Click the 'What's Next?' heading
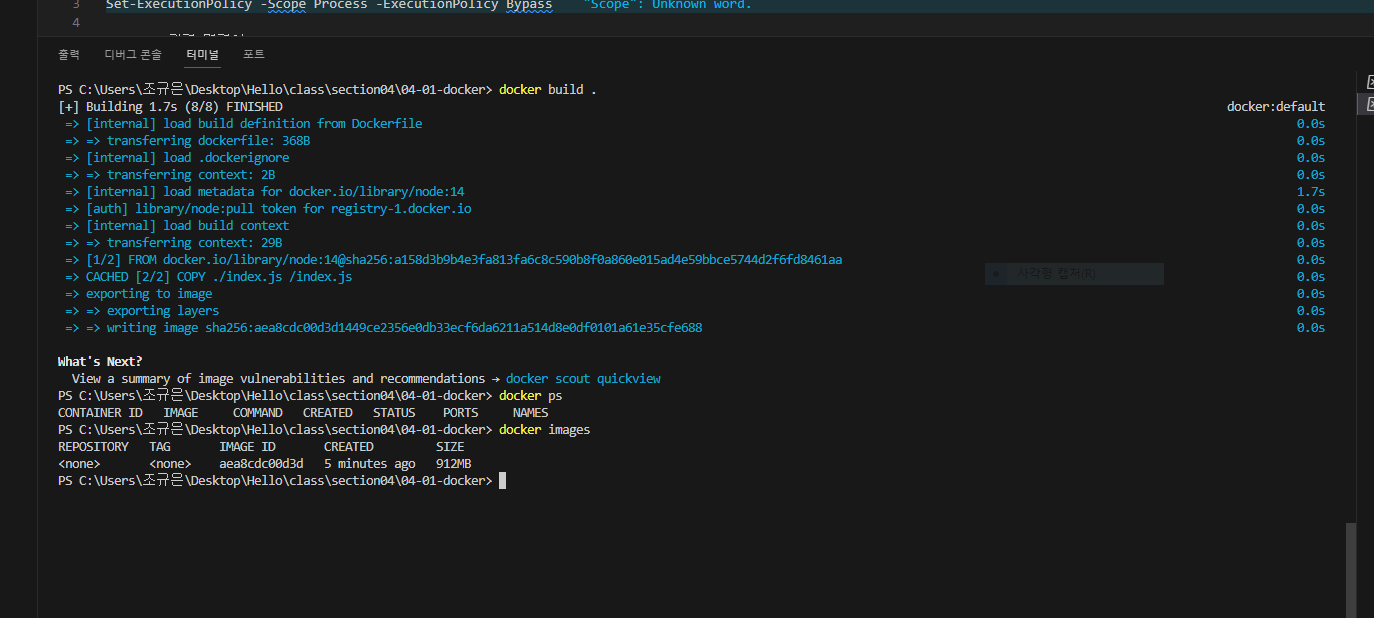 pos(100,362)
